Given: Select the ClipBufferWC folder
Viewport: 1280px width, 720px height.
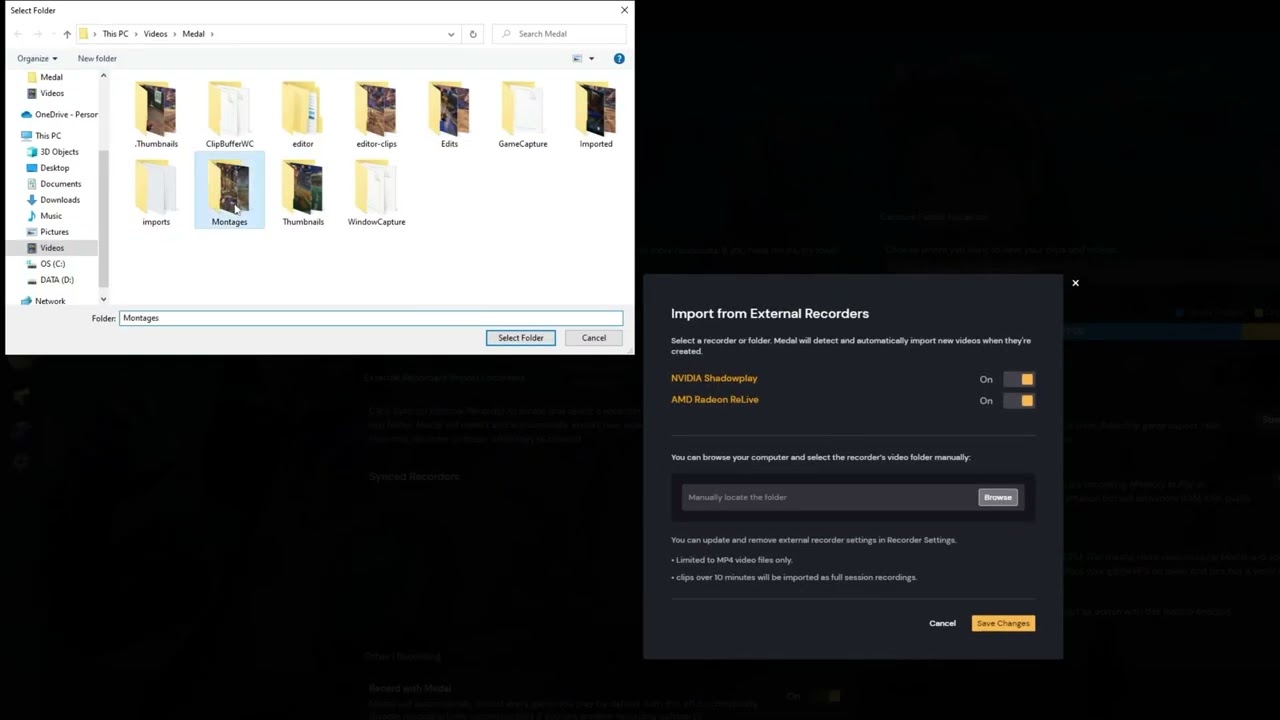Looking at the screenshot, I should click(229, 115).
